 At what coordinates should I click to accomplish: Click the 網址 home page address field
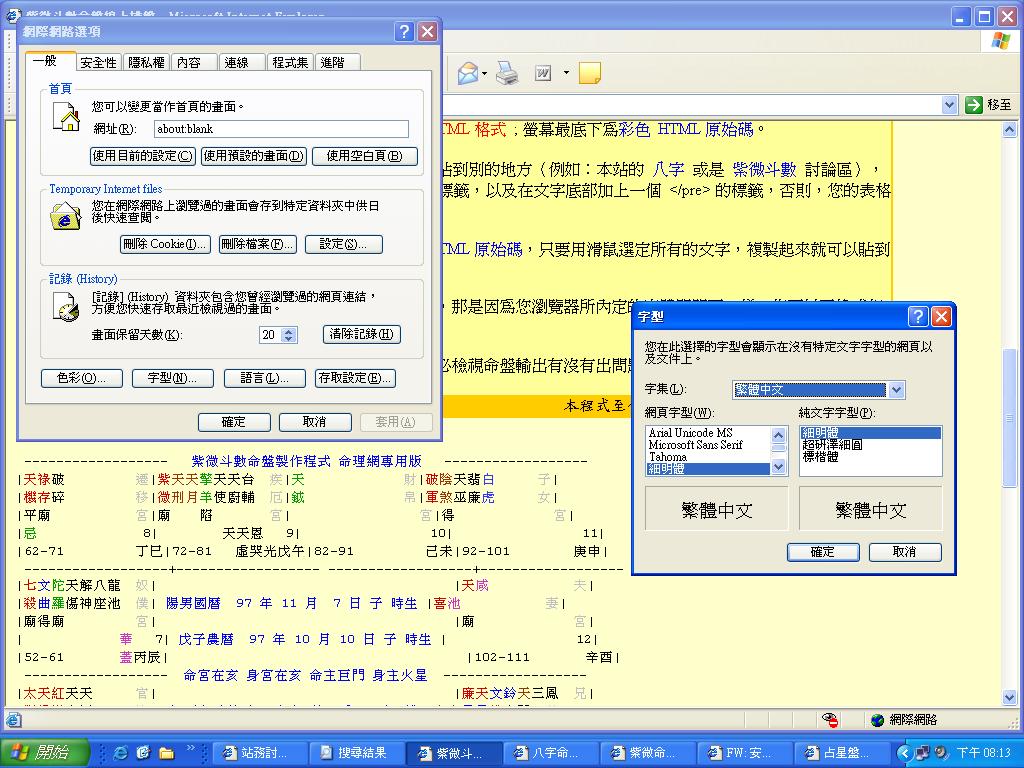pos(281,129)
